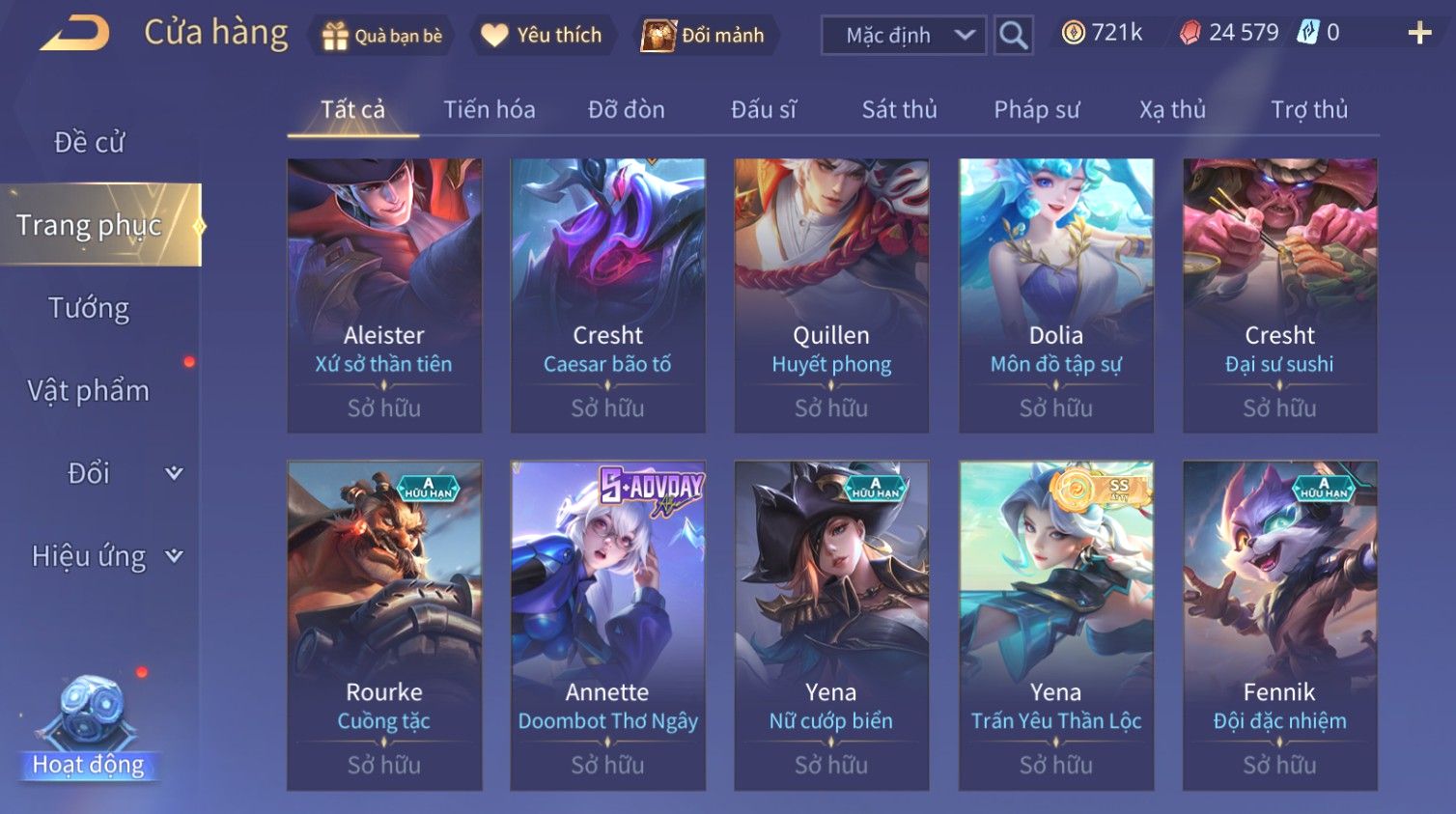Open Tướng in the sidebar
1456x814 pixels.
point(89,308)
